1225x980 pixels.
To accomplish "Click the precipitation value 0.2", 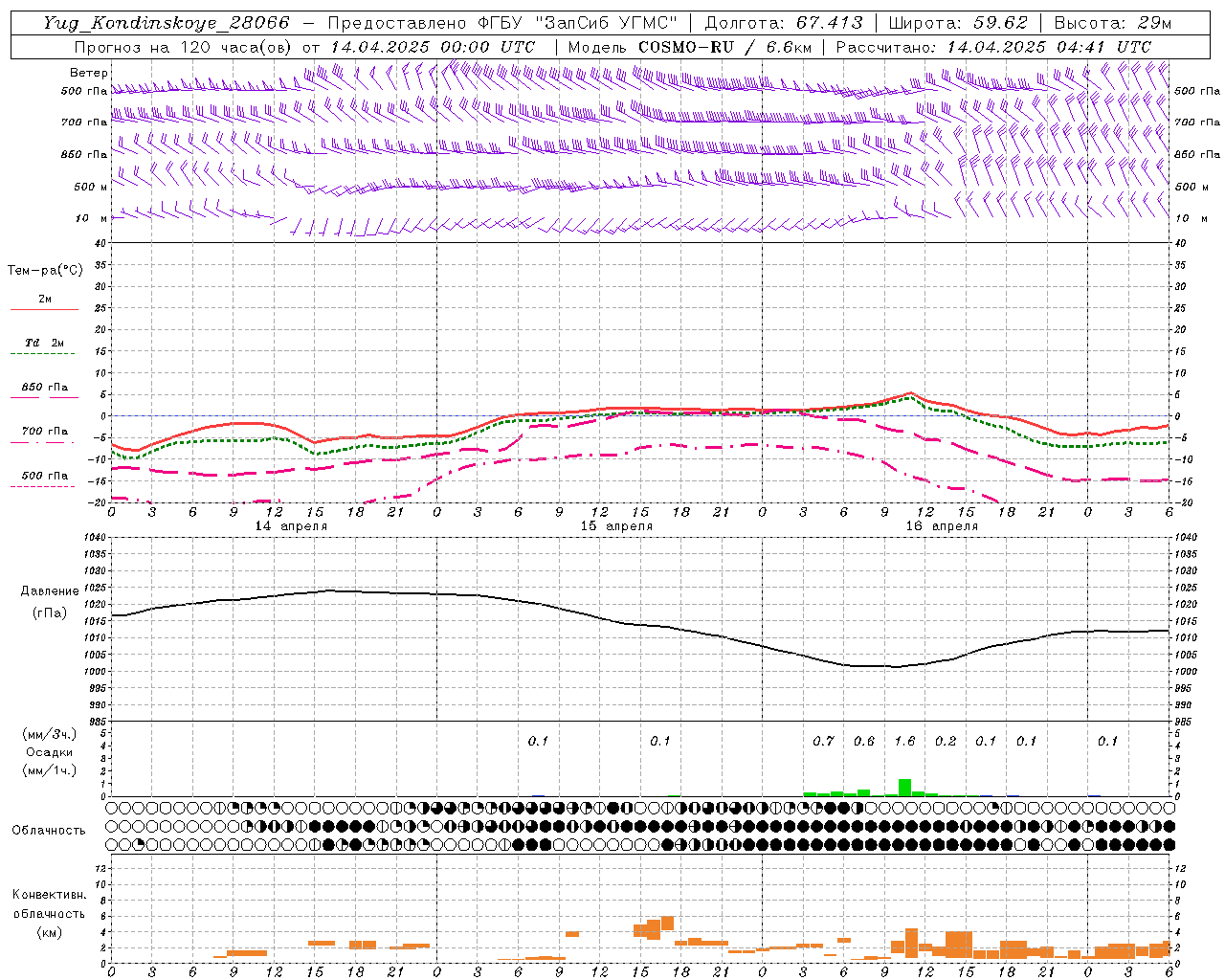I will [945, 741].
